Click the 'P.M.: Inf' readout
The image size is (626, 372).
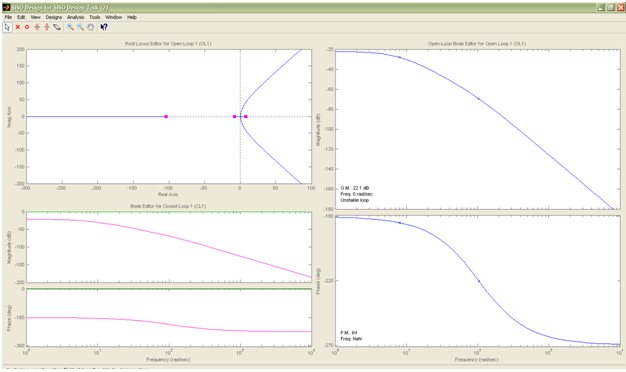349,332
